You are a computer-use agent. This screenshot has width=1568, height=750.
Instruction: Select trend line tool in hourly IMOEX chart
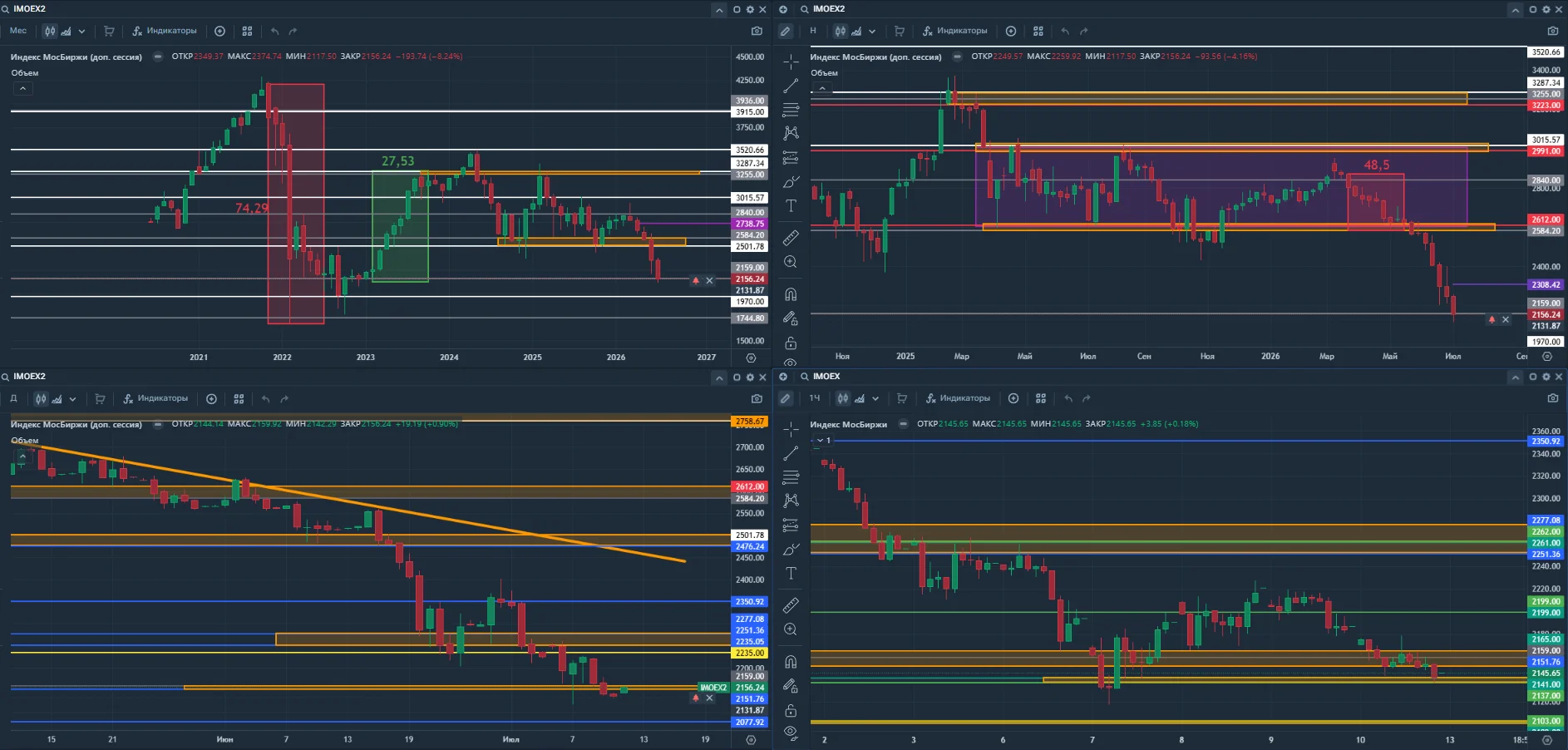point(791,453)
